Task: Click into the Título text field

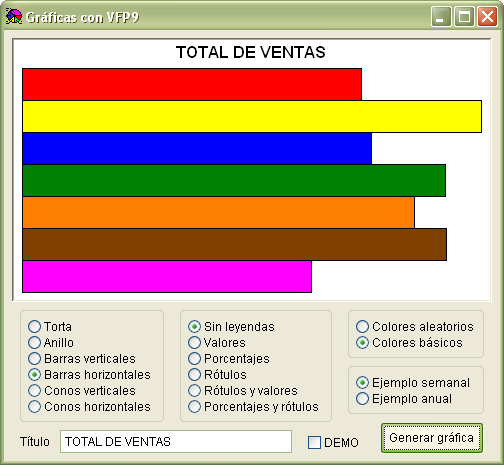Action: point(176,441)
